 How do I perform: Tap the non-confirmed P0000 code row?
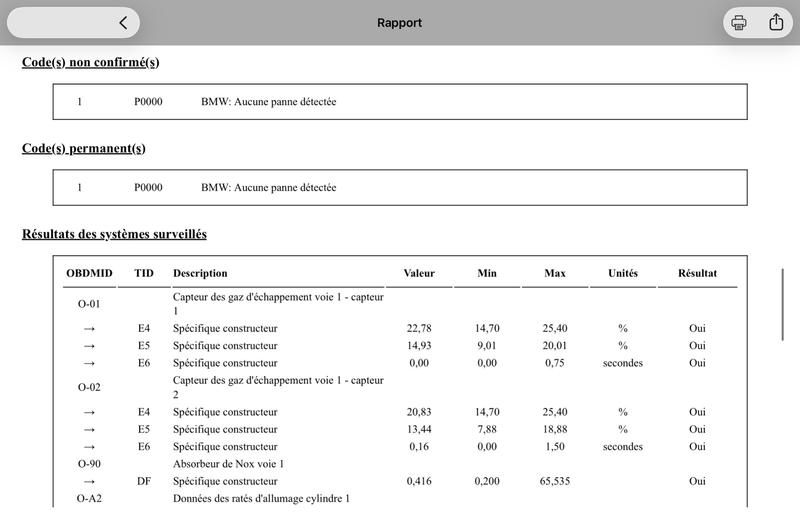400,102
